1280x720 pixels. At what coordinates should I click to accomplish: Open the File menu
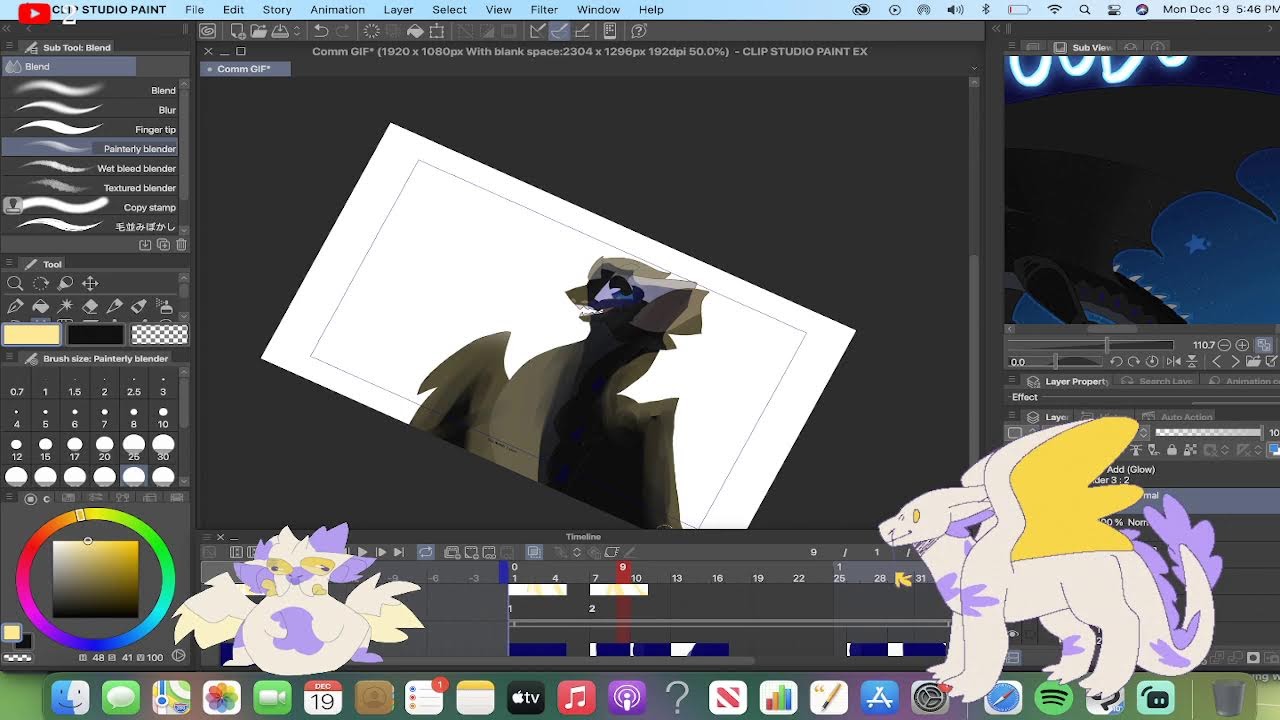coord(194,10)
